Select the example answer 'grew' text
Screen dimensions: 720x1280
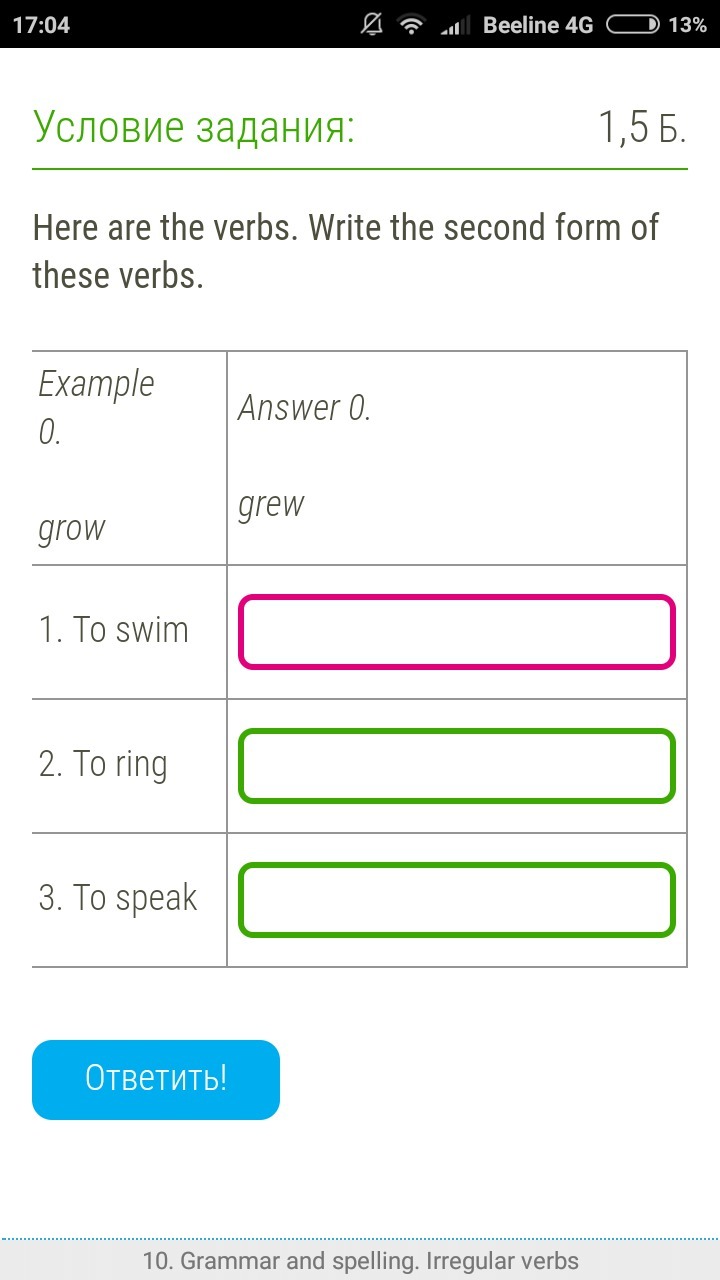[x=270, y=505]
